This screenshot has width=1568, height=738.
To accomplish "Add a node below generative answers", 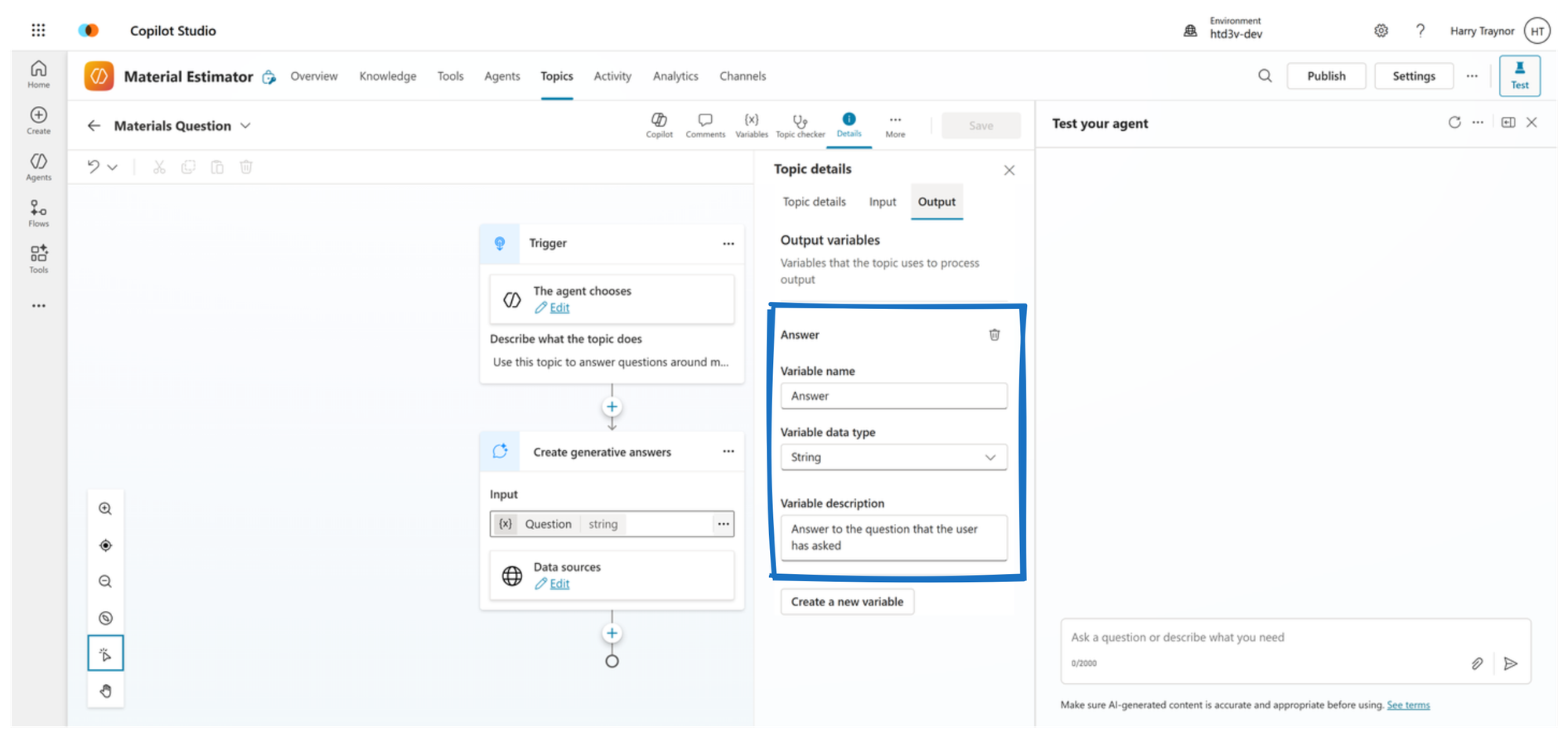I will tap(612, 633).
